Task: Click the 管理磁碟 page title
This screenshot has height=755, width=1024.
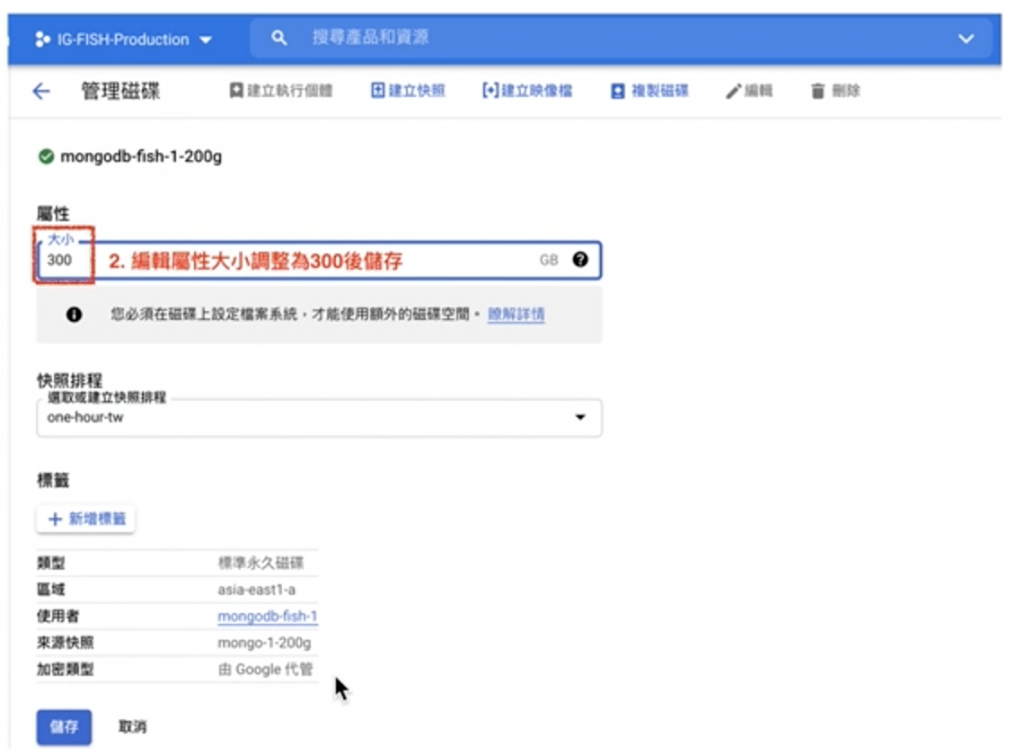Action: [120, 91]
